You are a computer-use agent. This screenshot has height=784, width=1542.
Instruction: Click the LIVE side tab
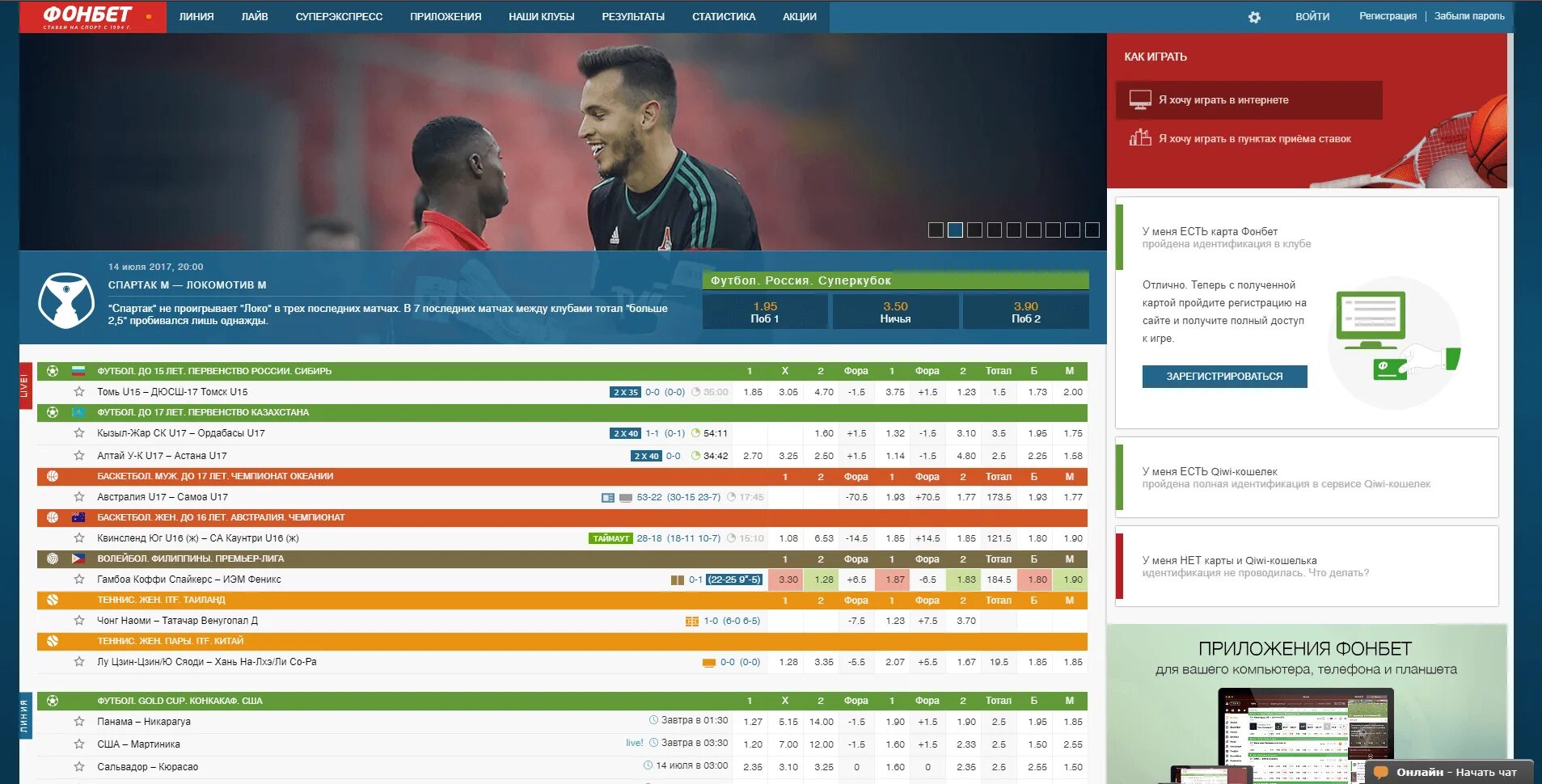pyautogui.click(x=25, y=386)
